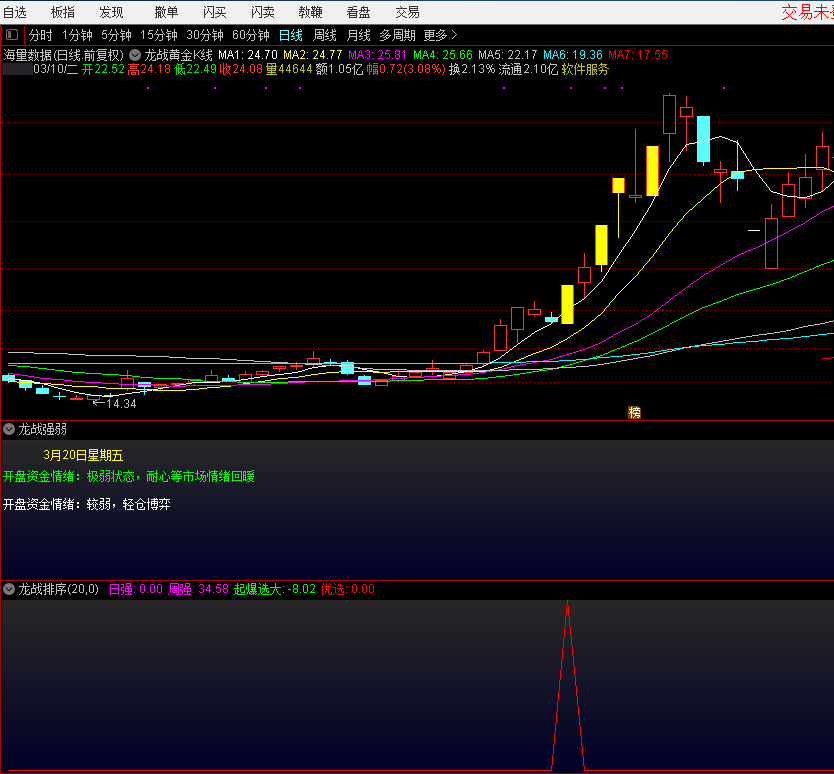Open the 交易 trading menu

pyautogui.click(x=407, y=12)
